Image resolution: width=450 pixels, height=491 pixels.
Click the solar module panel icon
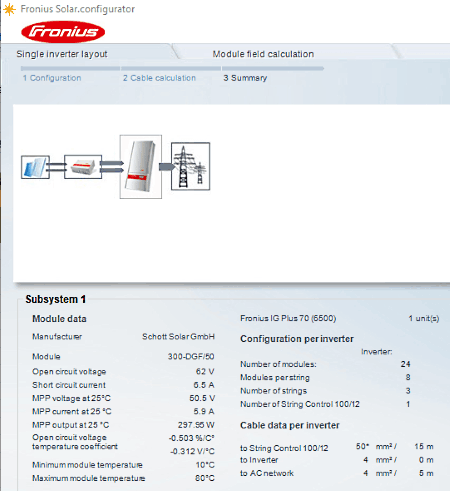35,167
